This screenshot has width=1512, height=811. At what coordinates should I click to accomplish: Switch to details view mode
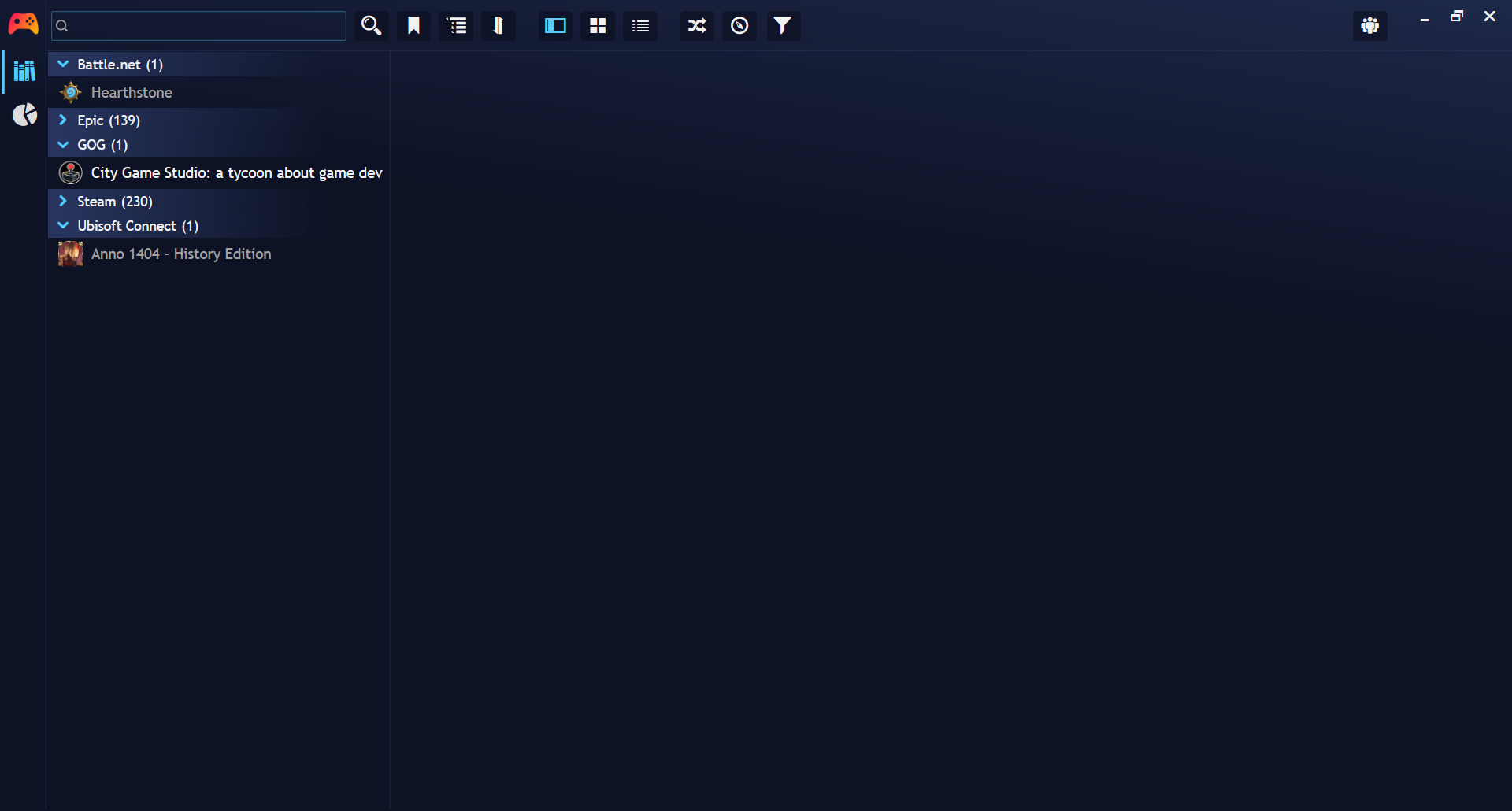coord(555,26)
